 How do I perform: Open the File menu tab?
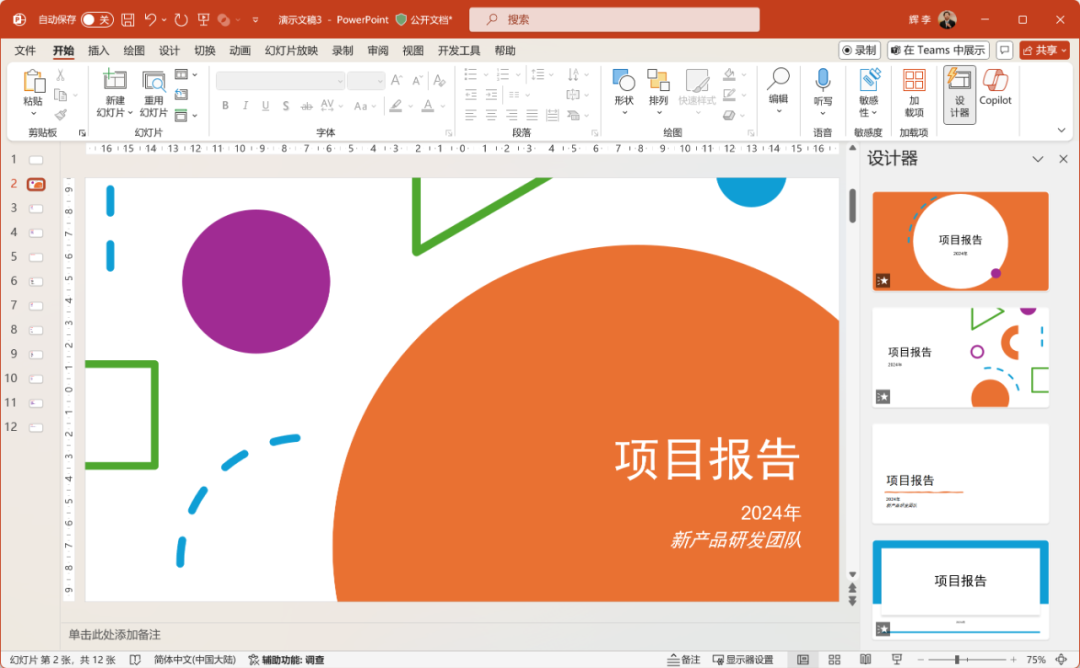coord(25,50)
